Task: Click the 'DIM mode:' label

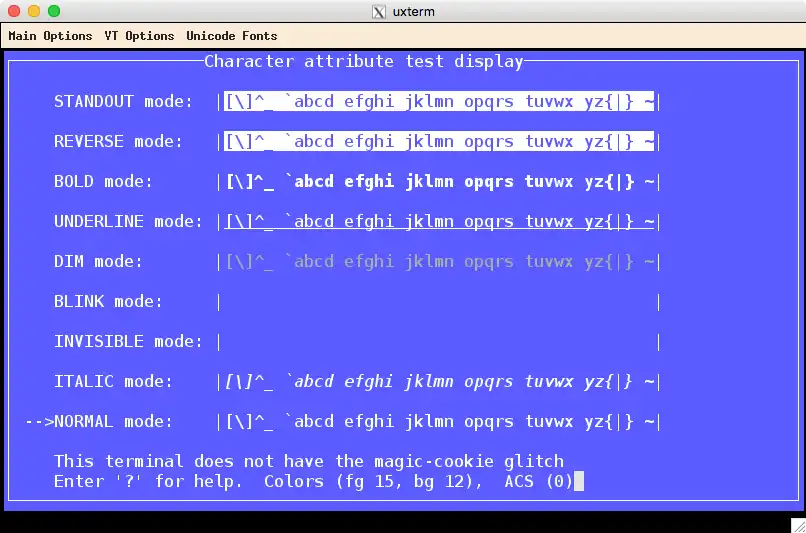Action: [98, 262]
